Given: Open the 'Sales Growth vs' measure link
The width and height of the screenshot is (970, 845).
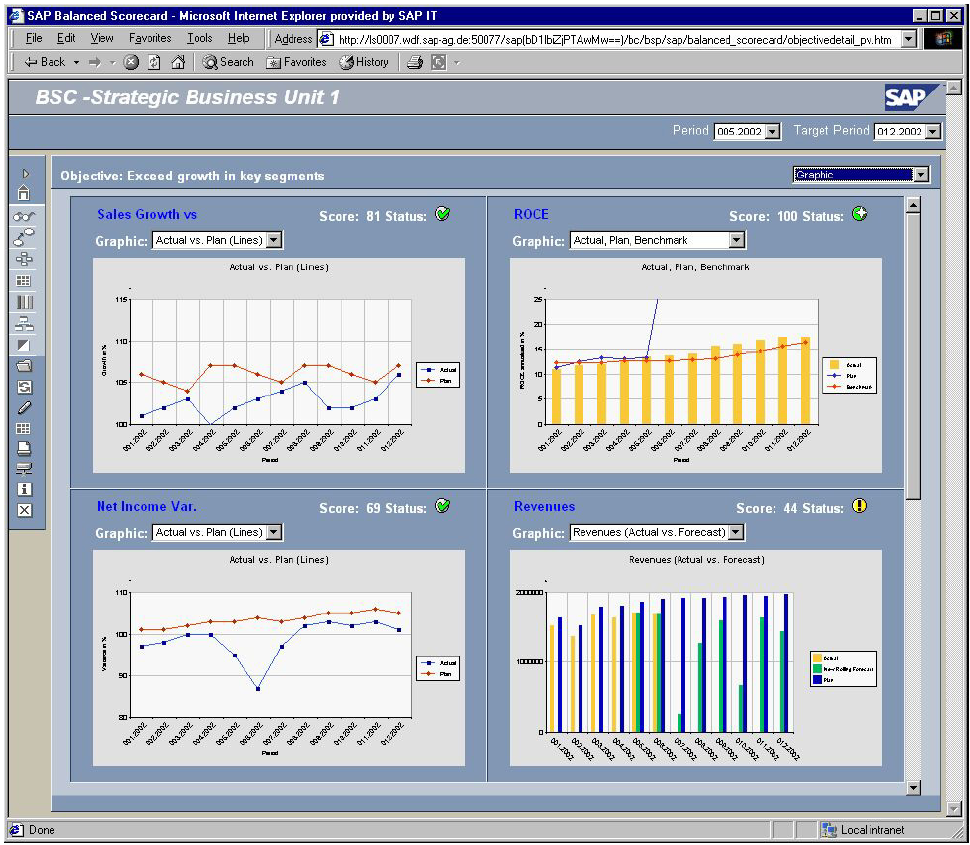Looking at the screenshot, I should click(x=147, y=215).
